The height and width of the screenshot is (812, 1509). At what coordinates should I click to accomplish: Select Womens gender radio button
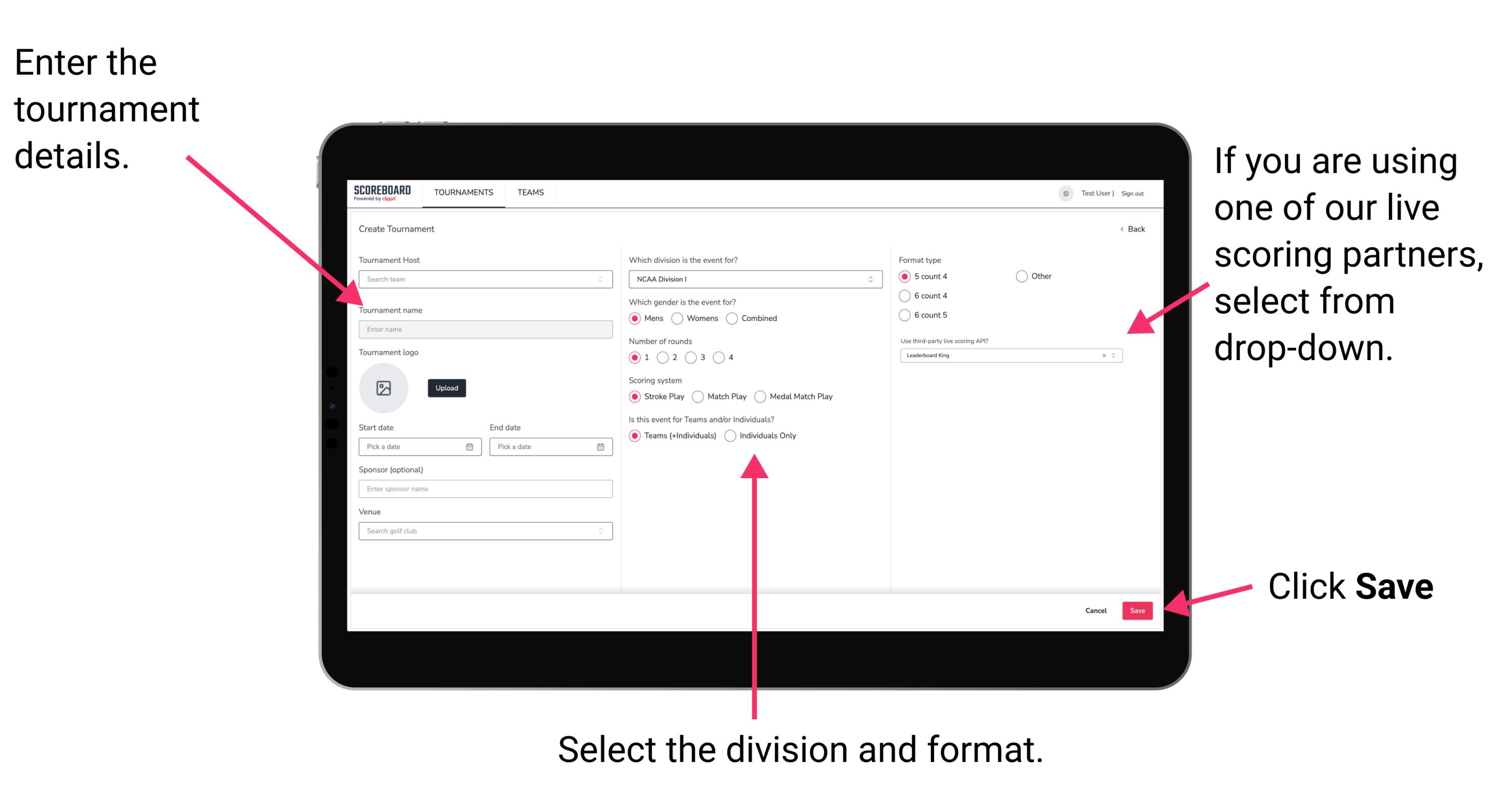tap(678, 318)
